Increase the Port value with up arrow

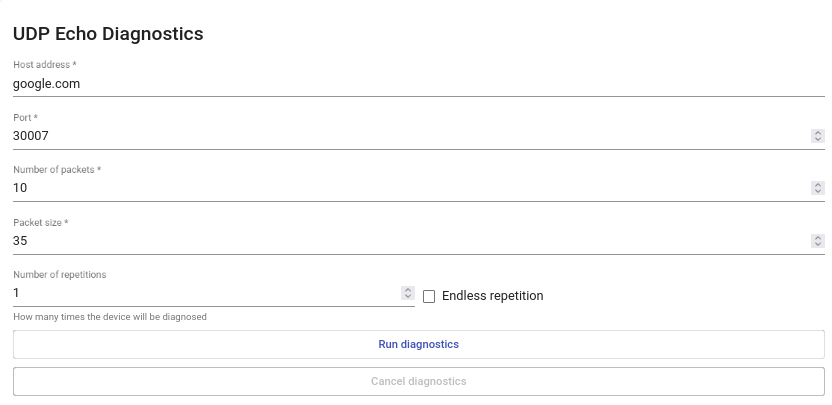(x=817, y=133)
